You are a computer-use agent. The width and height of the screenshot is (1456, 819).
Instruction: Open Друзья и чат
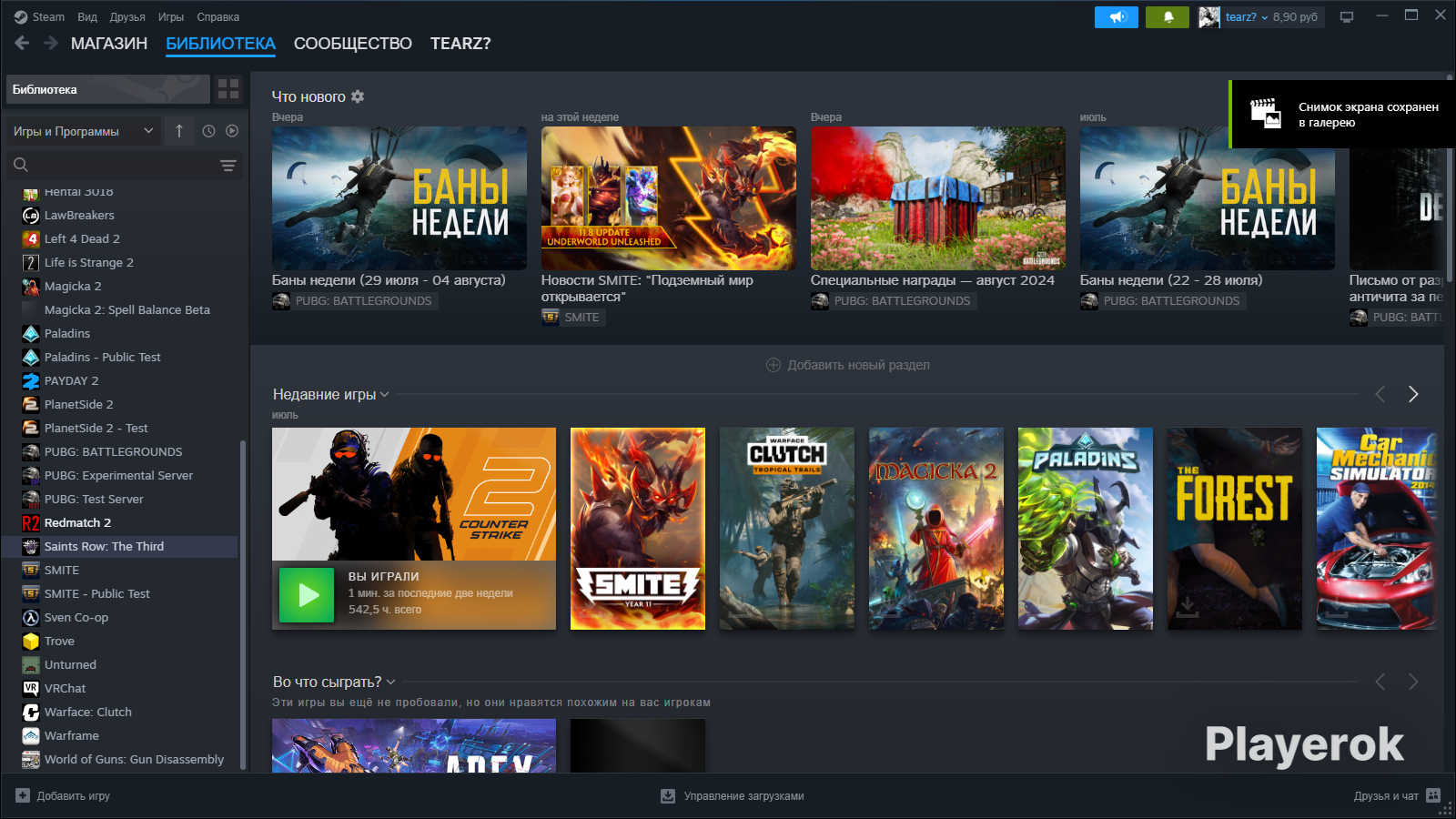(1397, 796)
